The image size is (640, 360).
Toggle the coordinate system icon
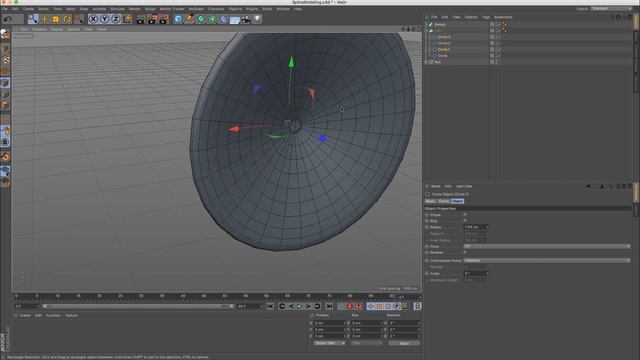click(x=127, y=19)
